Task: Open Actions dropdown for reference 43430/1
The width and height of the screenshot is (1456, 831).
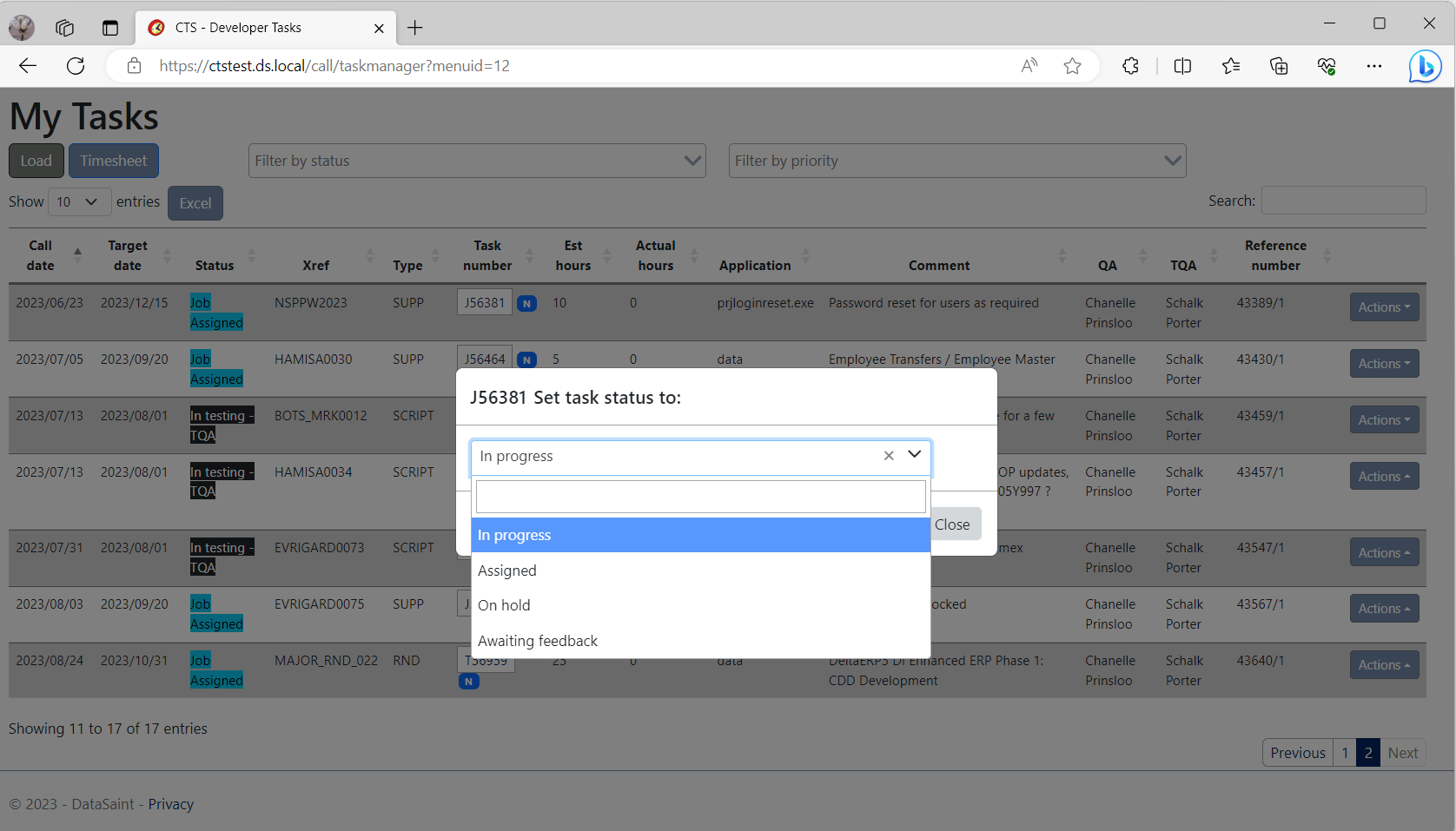Action: pos(1384,363)
